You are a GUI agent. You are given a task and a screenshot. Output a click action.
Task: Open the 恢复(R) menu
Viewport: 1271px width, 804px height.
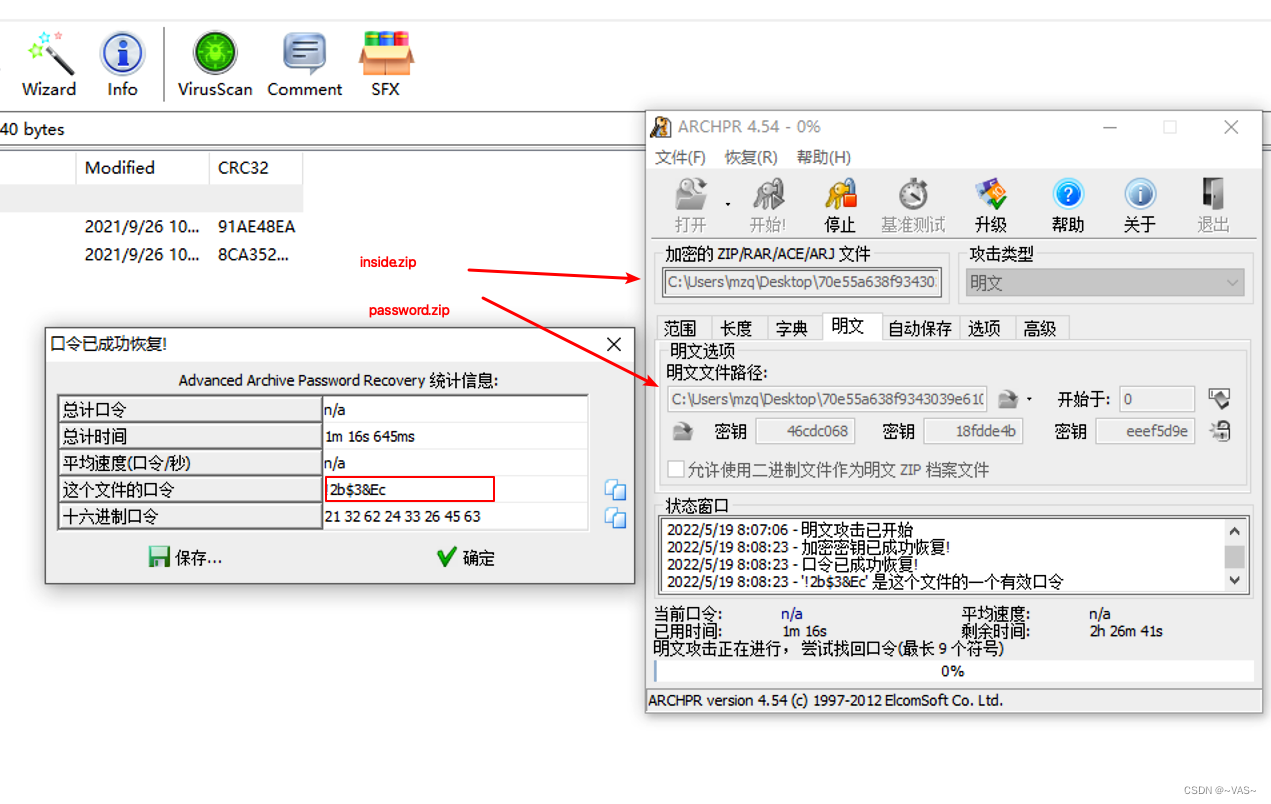pyautogui.click(x=751, y=157)
